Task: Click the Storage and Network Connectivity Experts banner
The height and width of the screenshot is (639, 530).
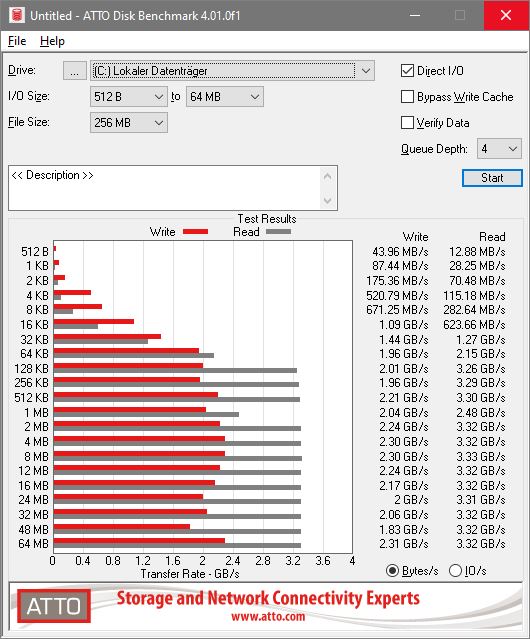Action: 268,598
